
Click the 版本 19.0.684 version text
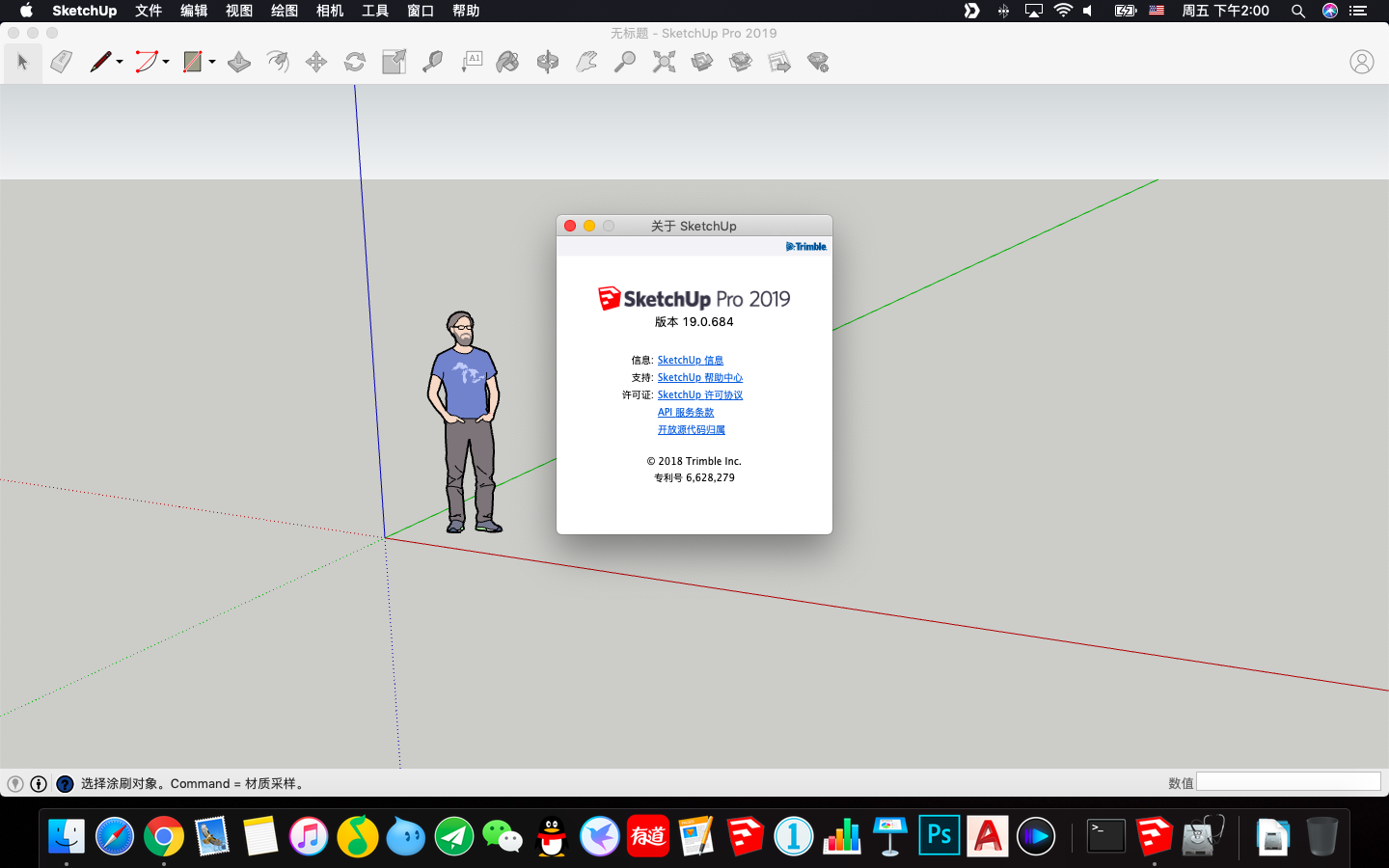(694, 322)
